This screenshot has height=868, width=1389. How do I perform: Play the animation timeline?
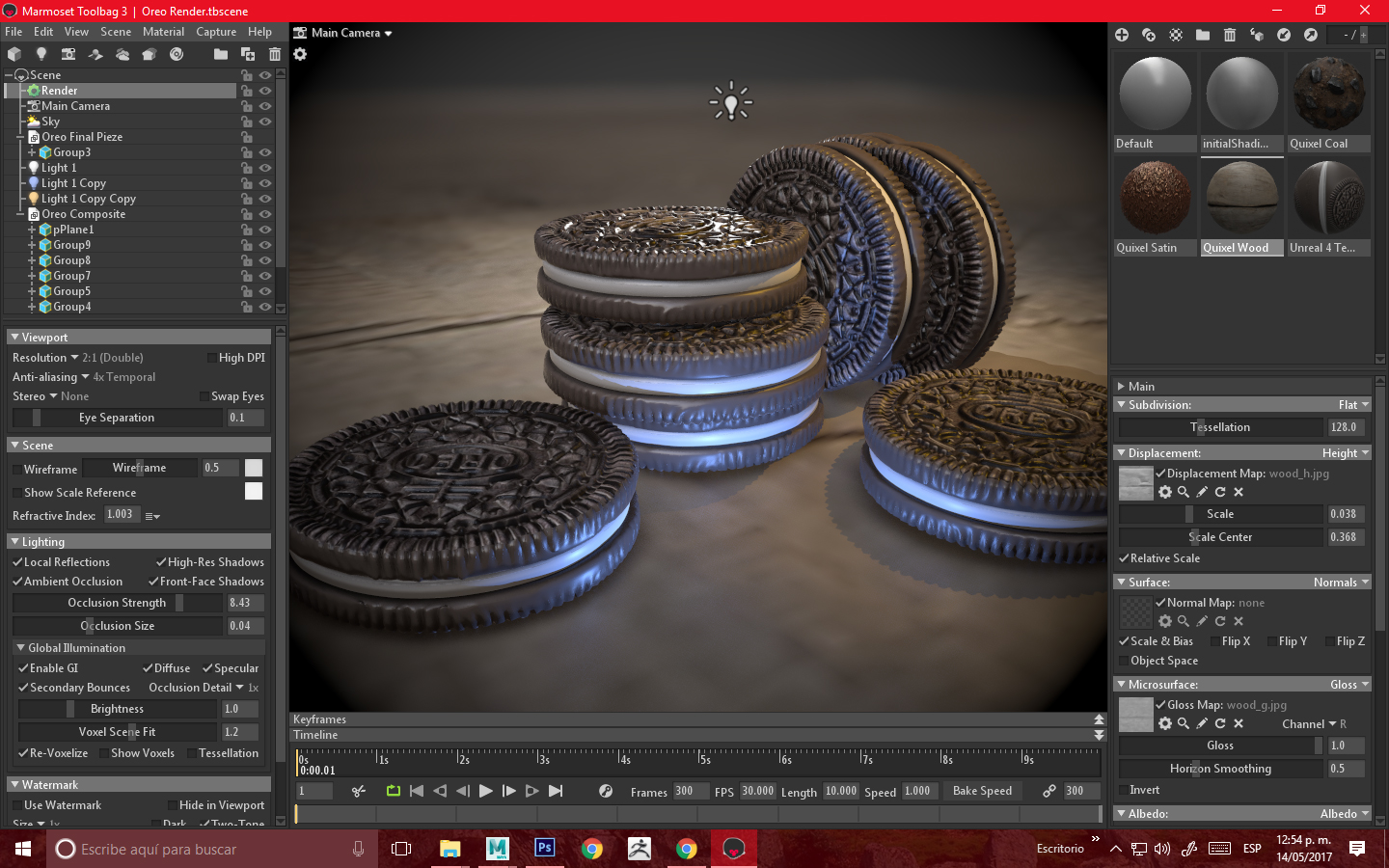tap(486, 791)
